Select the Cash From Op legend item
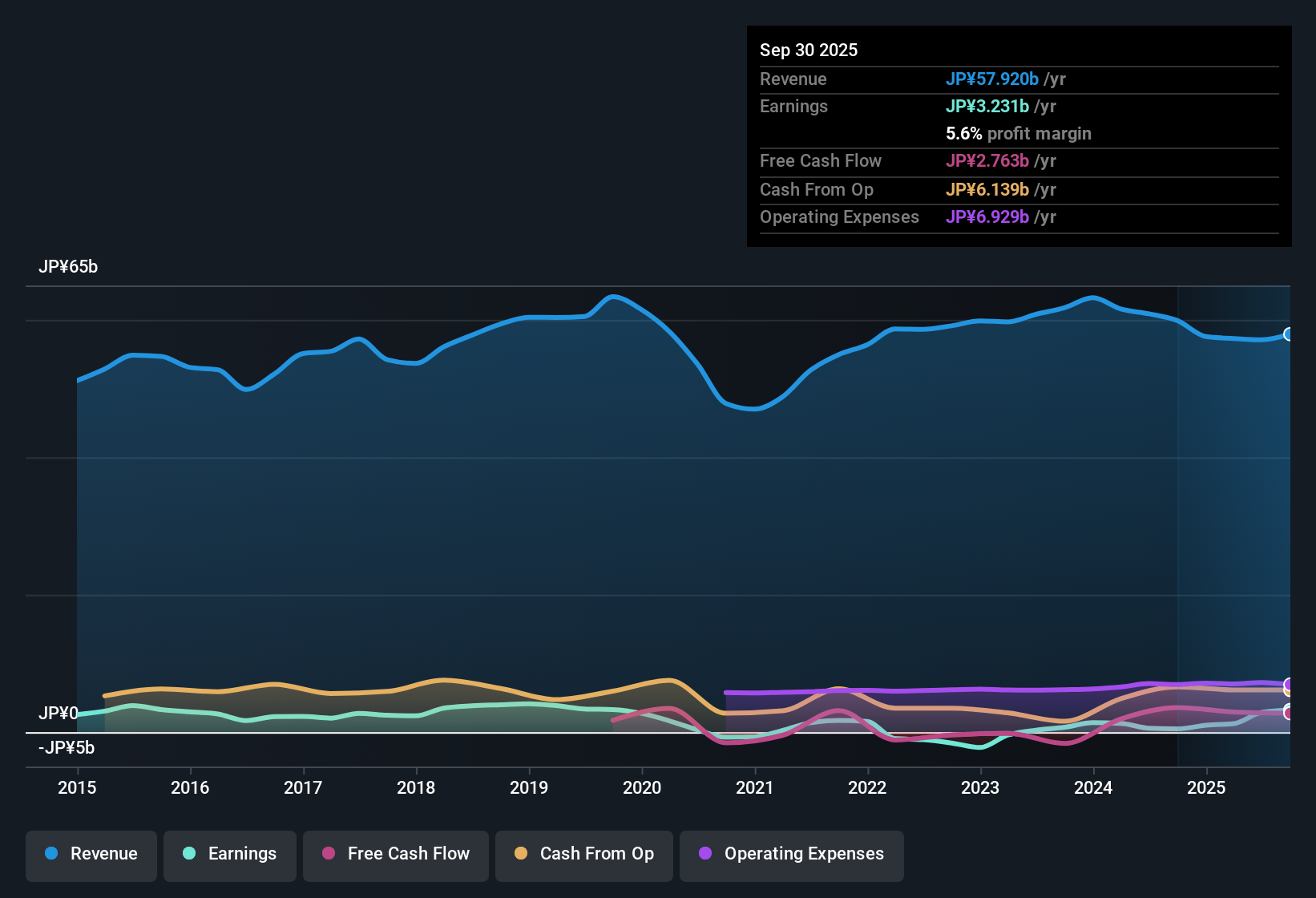The height and width of the screenshot is (898, 1316). click(583, 854)
